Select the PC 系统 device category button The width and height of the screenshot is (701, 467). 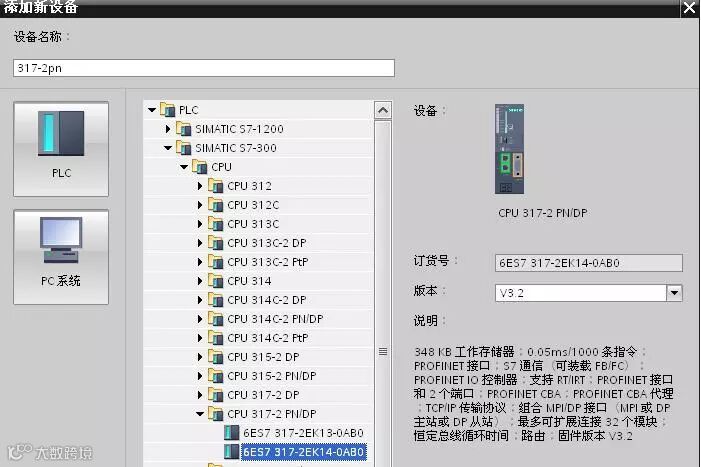[61, 257]
